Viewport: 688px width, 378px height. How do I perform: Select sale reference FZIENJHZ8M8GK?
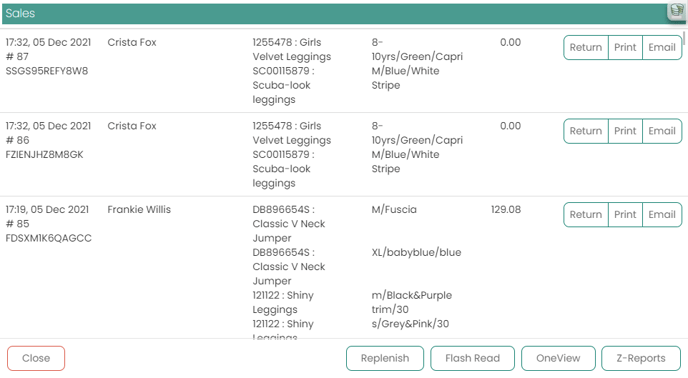(x=44, y=155)
